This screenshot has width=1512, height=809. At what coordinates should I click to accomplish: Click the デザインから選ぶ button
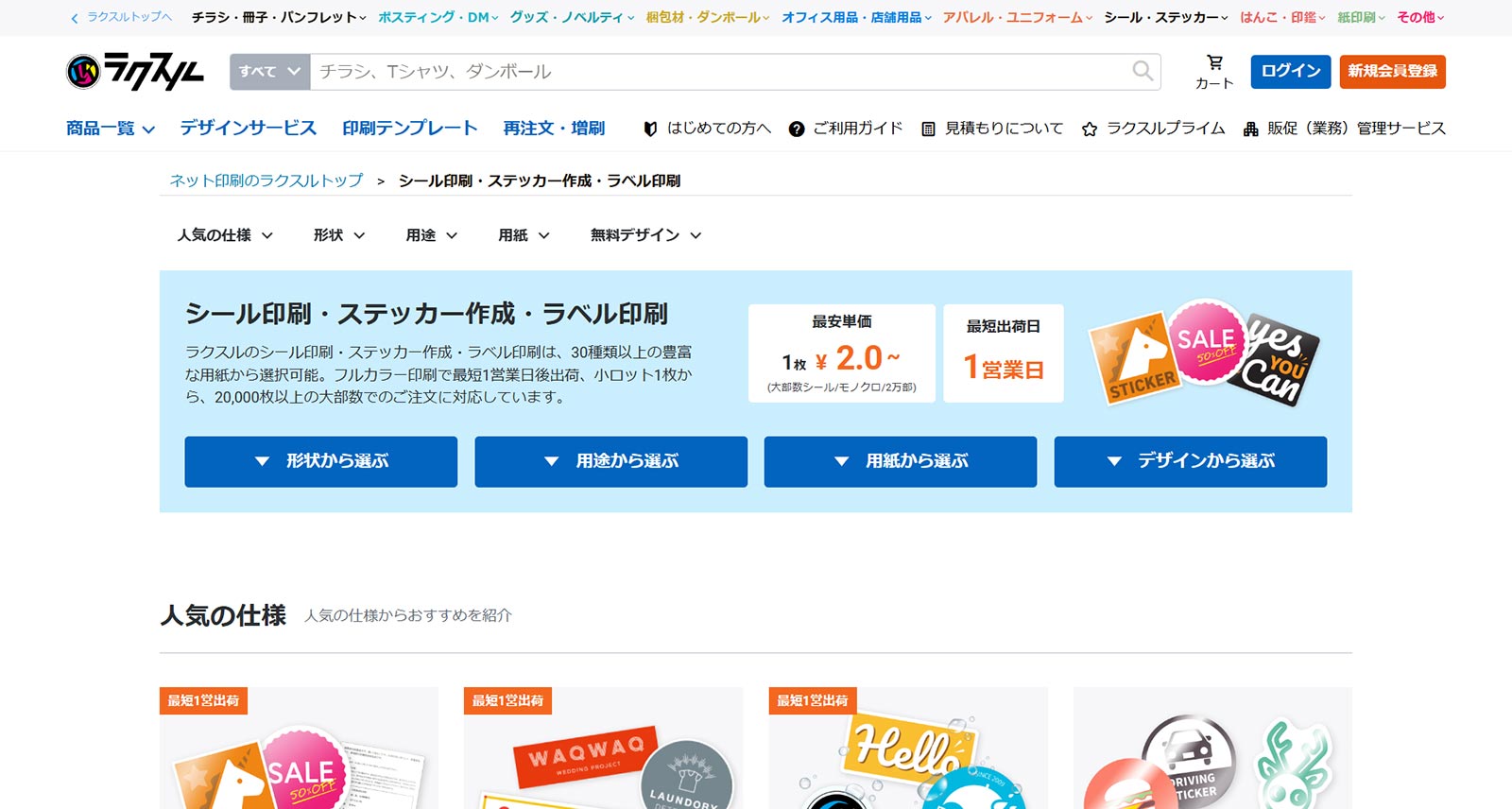point(1191,461)
